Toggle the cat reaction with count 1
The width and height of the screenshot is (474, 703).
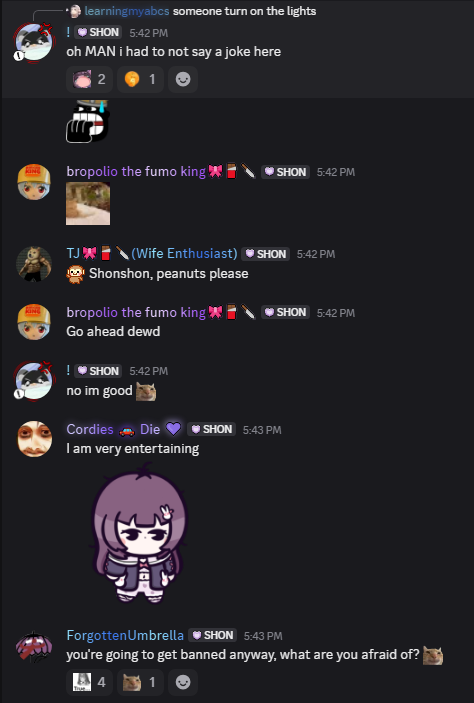point(140,682)
